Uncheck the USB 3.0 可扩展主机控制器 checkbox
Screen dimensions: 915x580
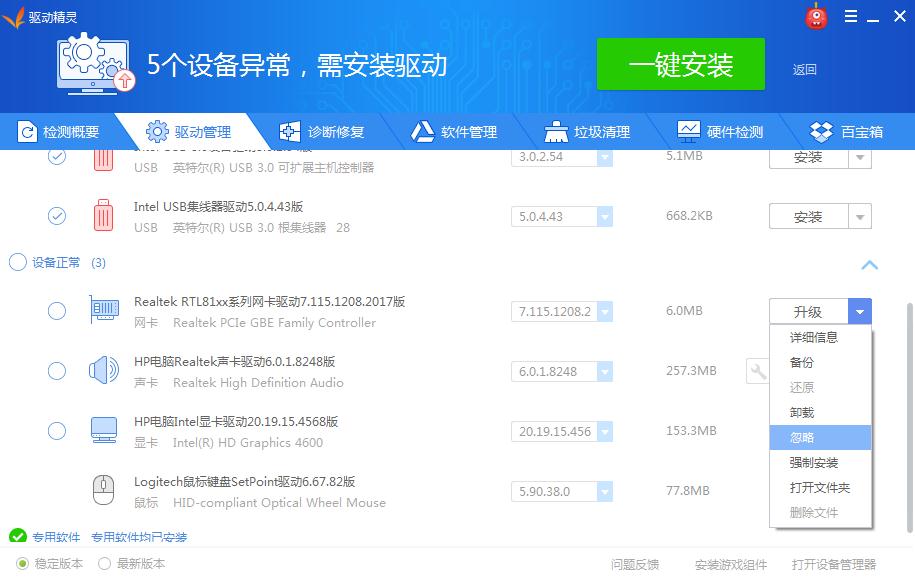click(57, 157)
